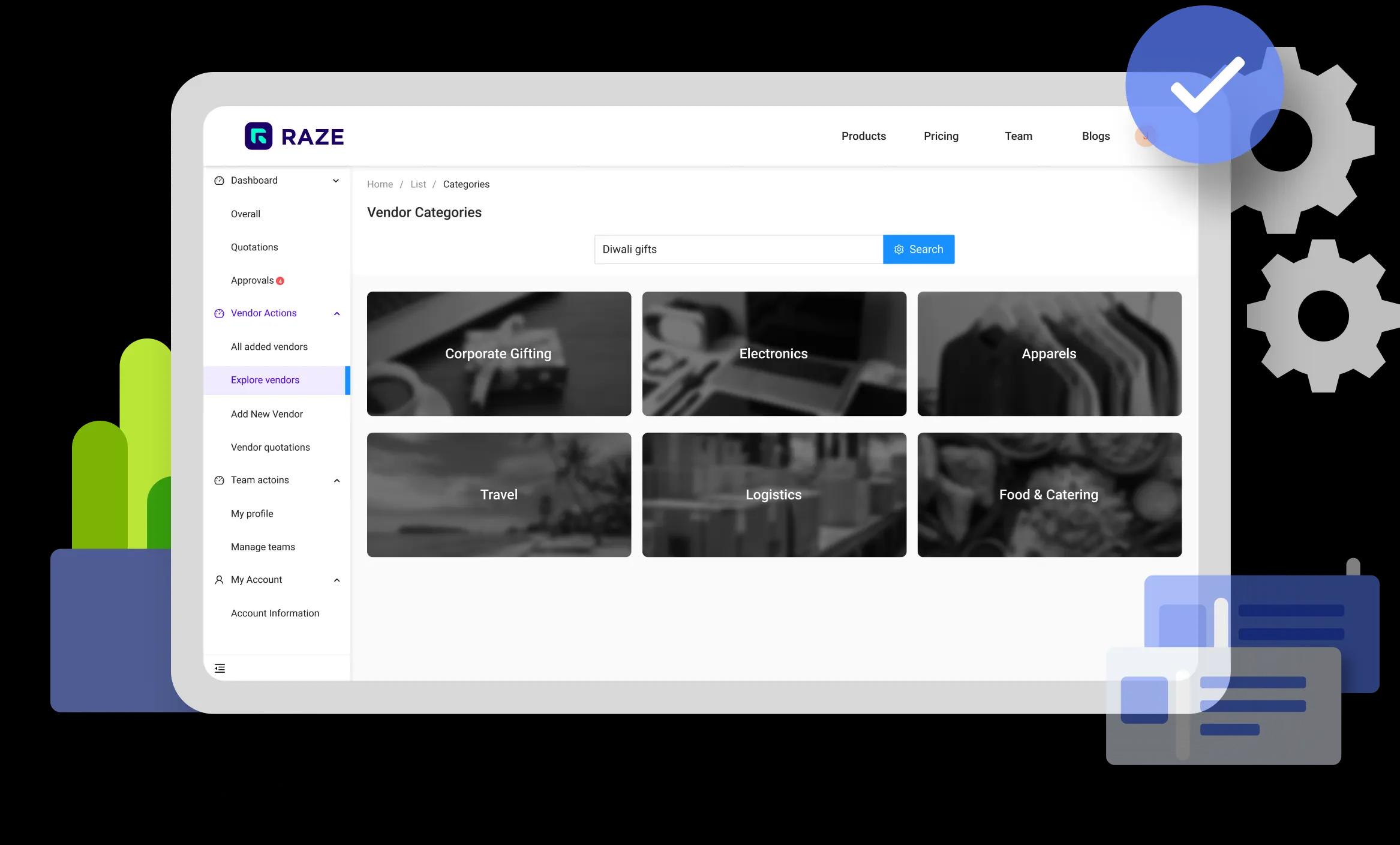This screenshot has width=1400, height=845.
Task: Expand the Dashboard chevron
Action: [336, 181]
